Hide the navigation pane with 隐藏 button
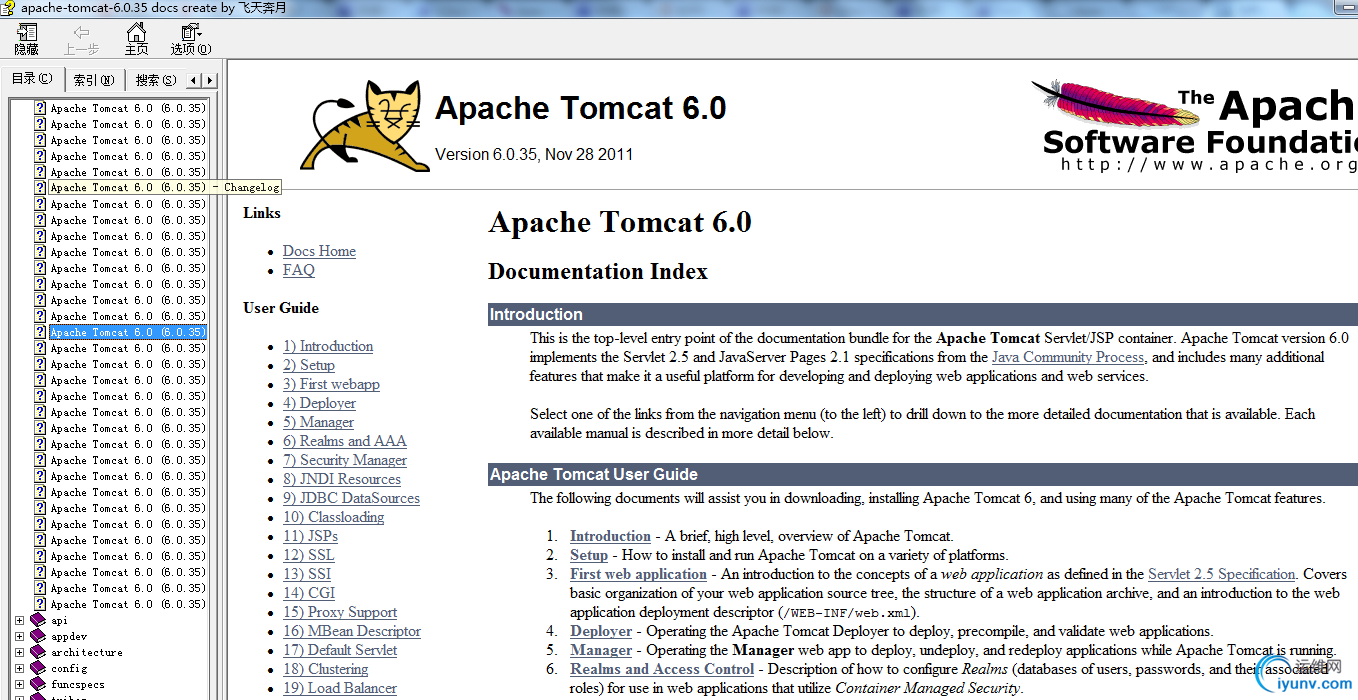1358x700 pixels. tap(26, 39)
